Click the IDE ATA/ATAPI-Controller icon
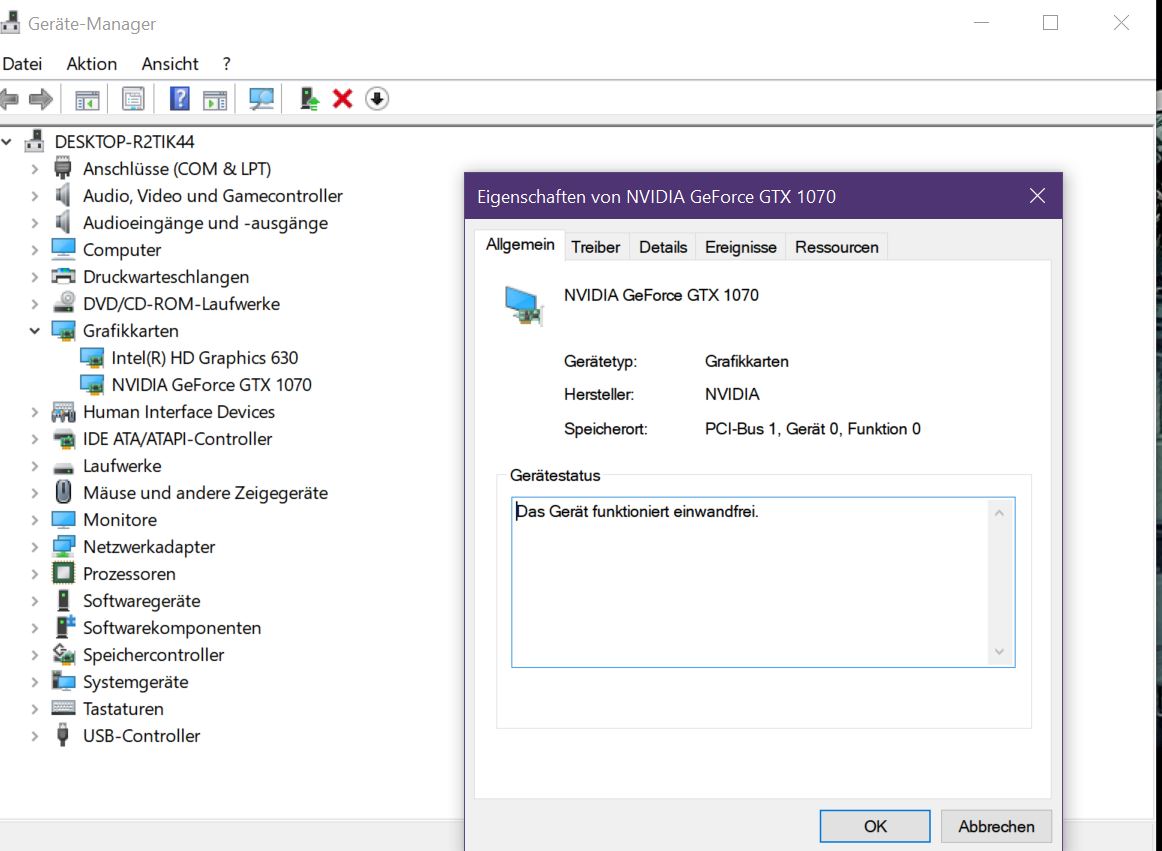Viewport: 1162px width, 851px height. tap(64, 439)
